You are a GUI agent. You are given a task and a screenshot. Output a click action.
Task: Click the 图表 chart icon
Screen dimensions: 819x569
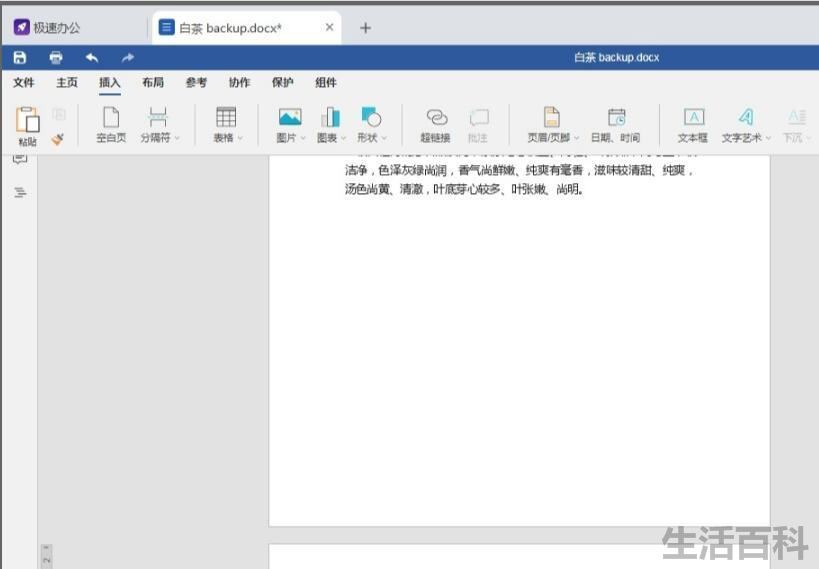(x=331, y=117)
